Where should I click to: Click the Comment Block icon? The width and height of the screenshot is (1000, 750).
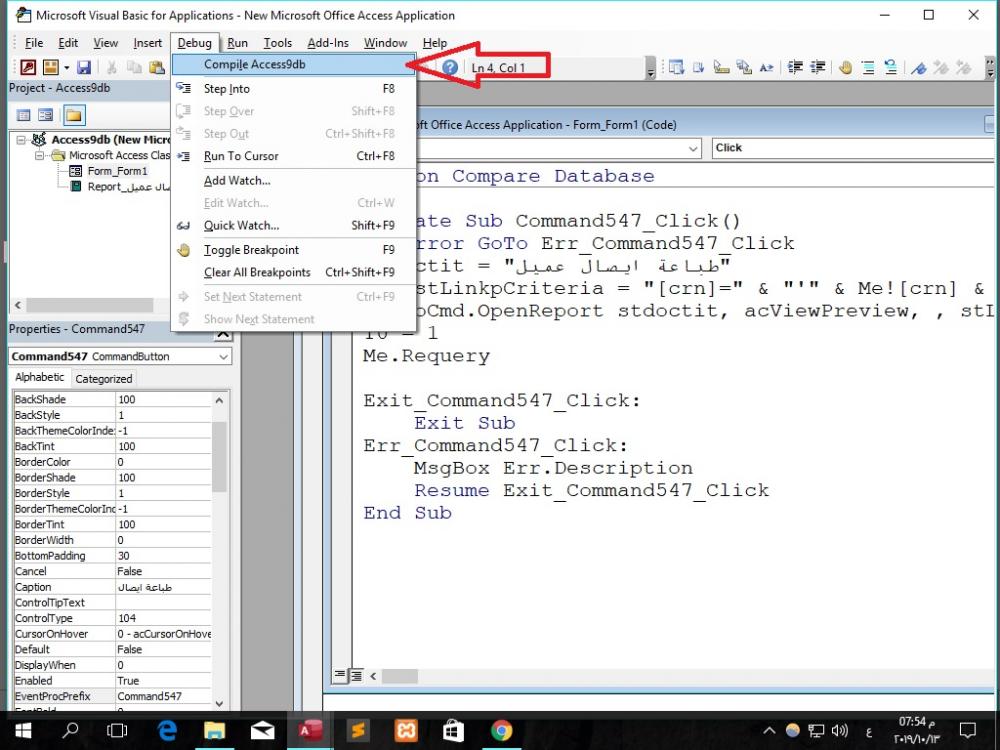point(868,67)
